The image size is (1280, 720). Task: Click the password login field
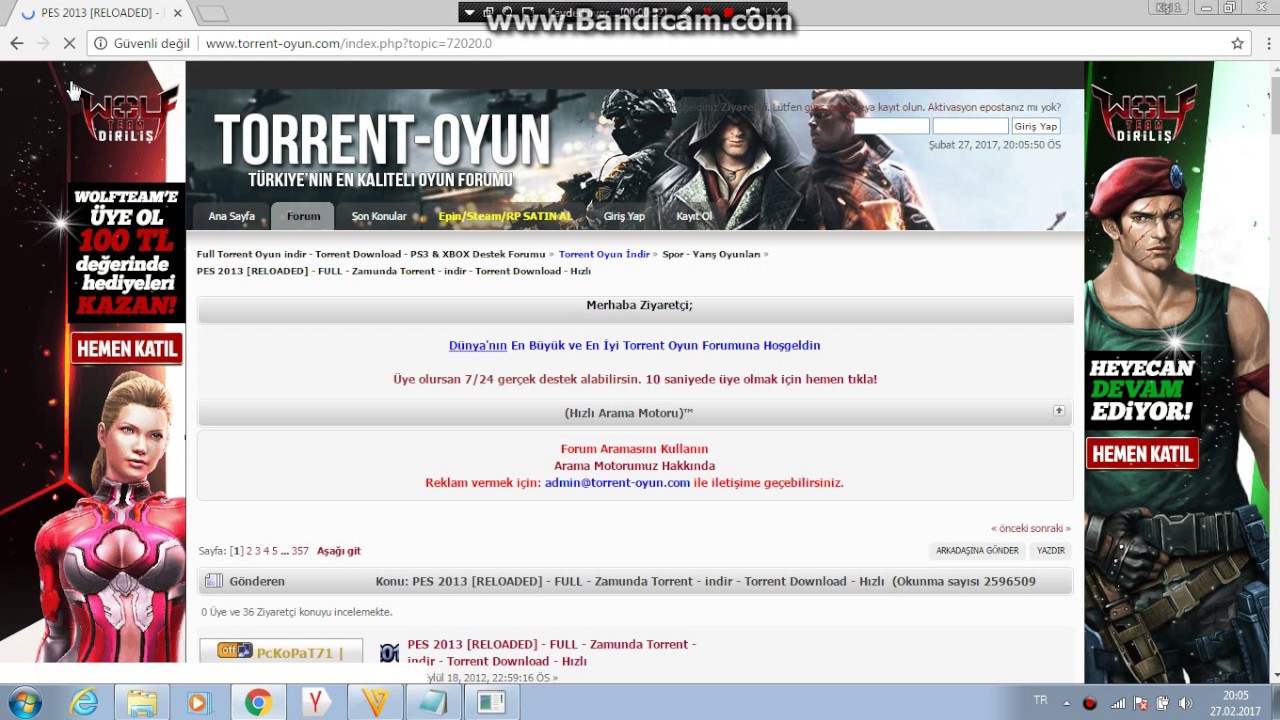tap(970, 126)
